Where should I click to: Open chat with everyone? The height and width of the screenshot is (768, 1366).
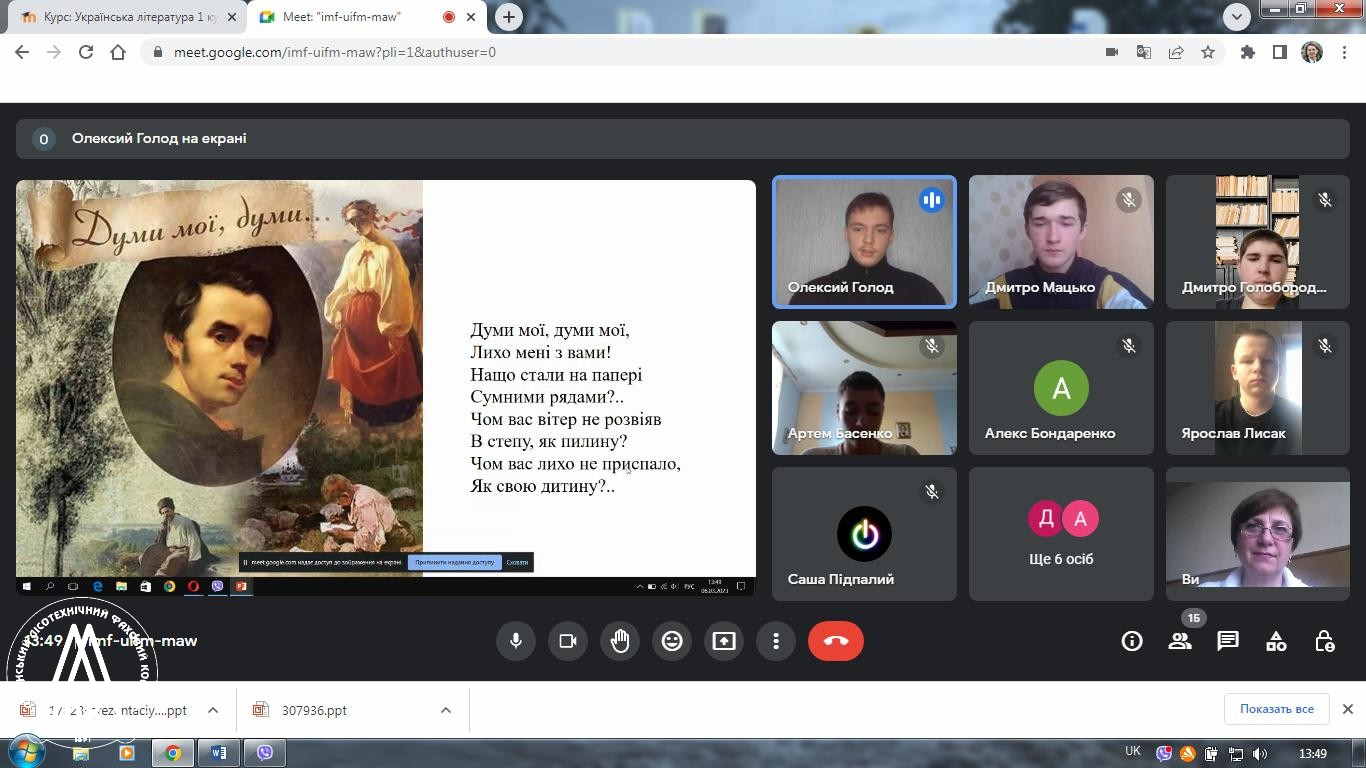pyautogui.click(x=1228, y=641)
